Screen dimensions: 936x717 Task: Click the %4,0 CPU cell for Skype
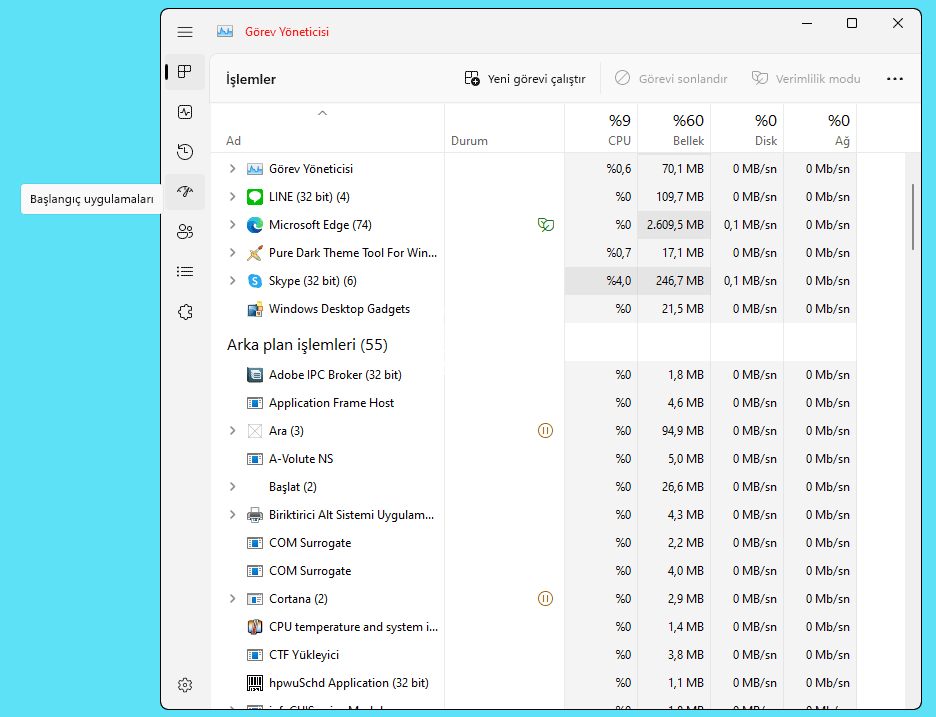tap(601, 281)
